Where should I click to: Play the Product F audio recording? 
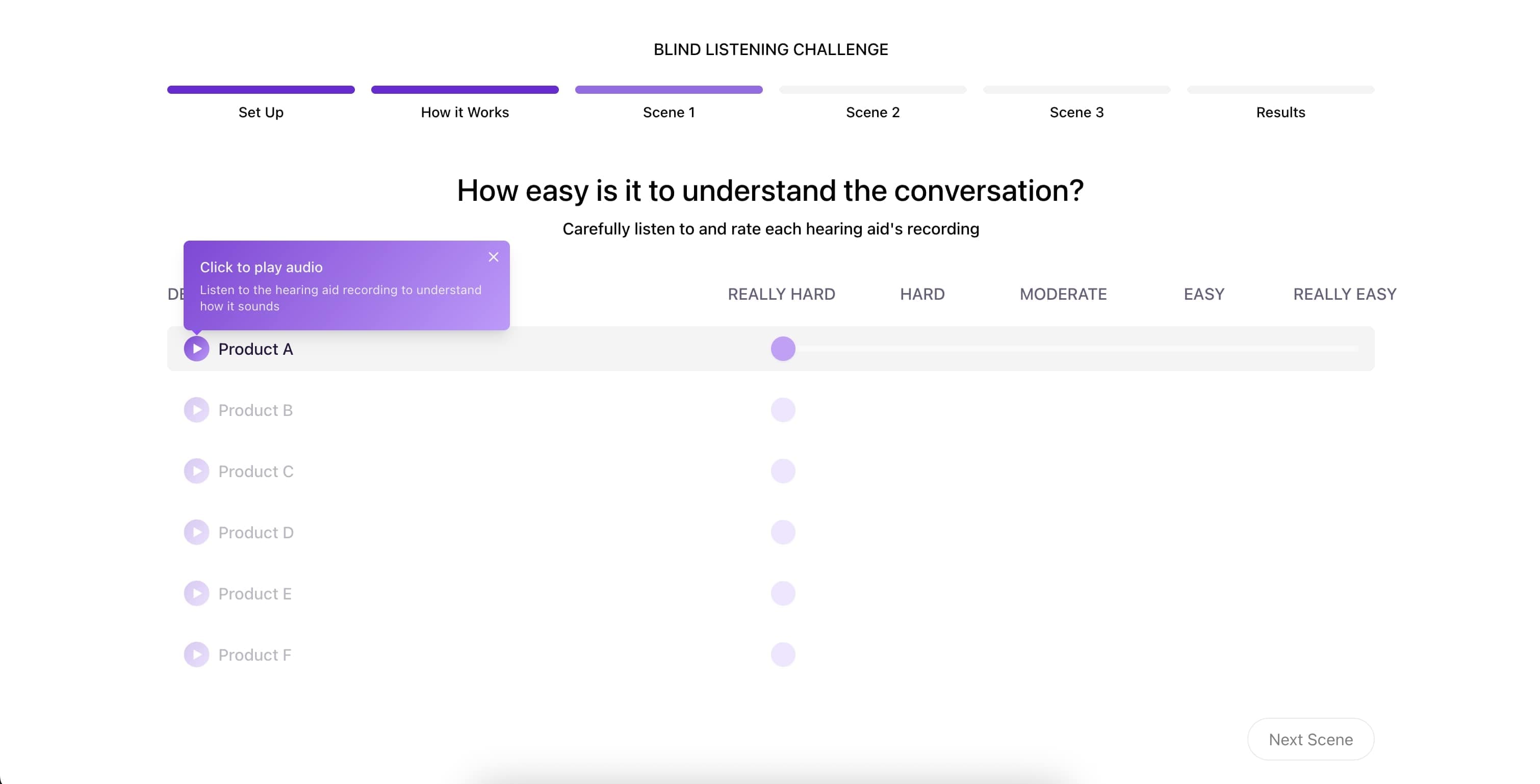click(x=197, y=655)
